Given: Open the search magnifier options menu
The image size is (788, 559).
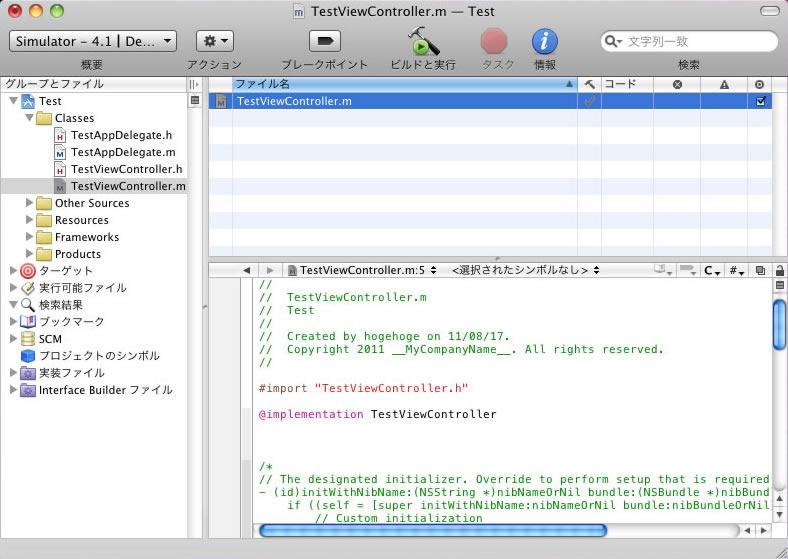Looking at the screenshot, I should click(x=613, y=41).
